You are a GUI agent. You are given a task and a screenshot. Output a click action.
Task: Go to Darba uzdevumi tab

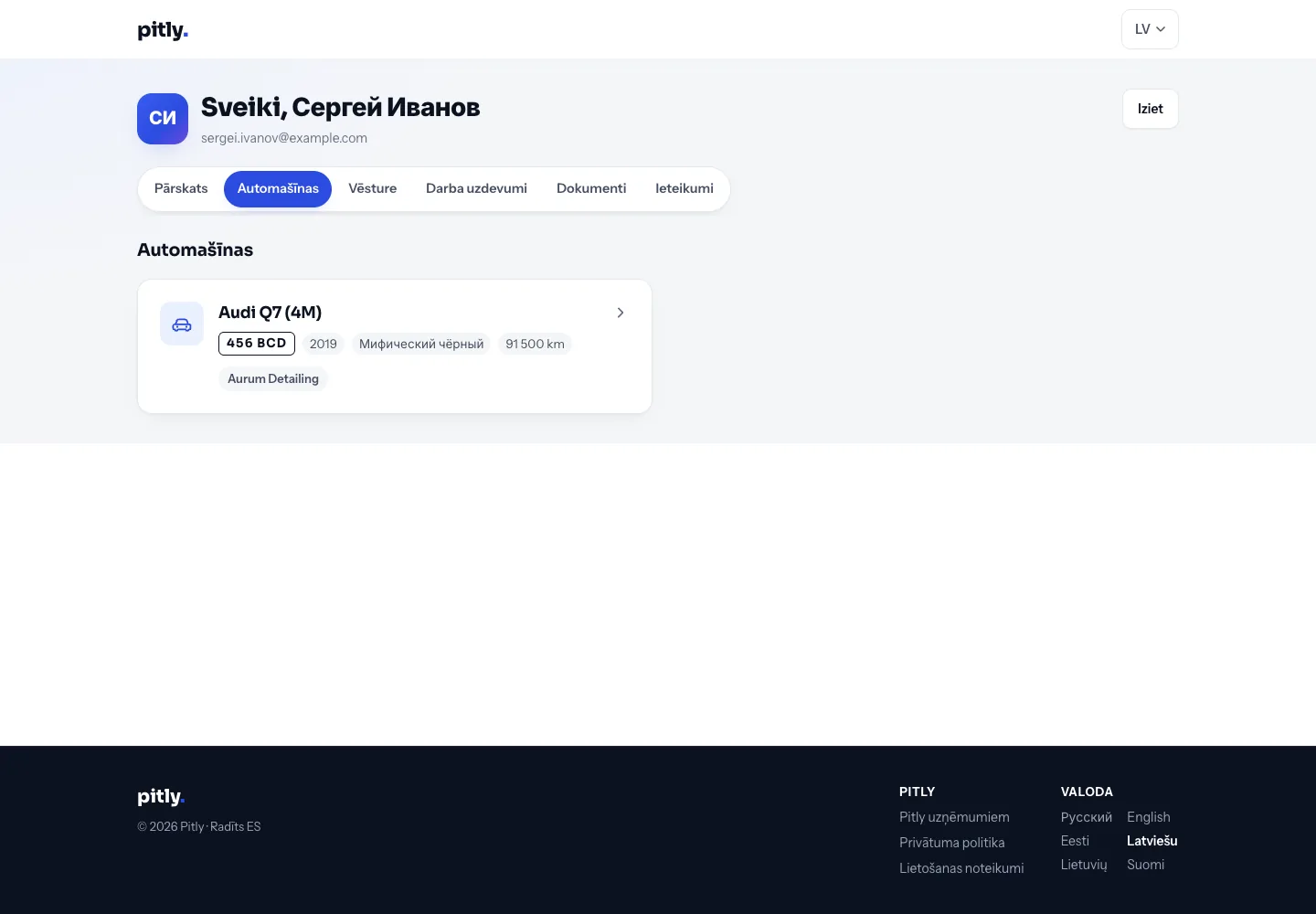(476, 189)
